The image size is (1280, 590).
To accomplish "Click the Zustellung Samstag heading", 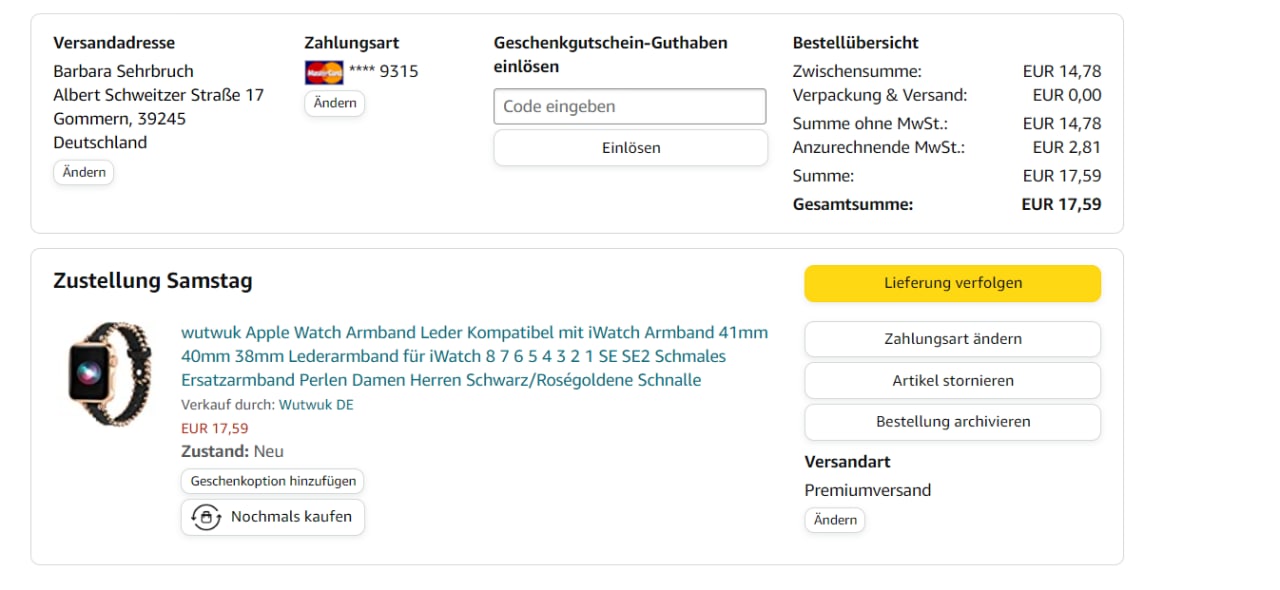I will tap(153, 281).
